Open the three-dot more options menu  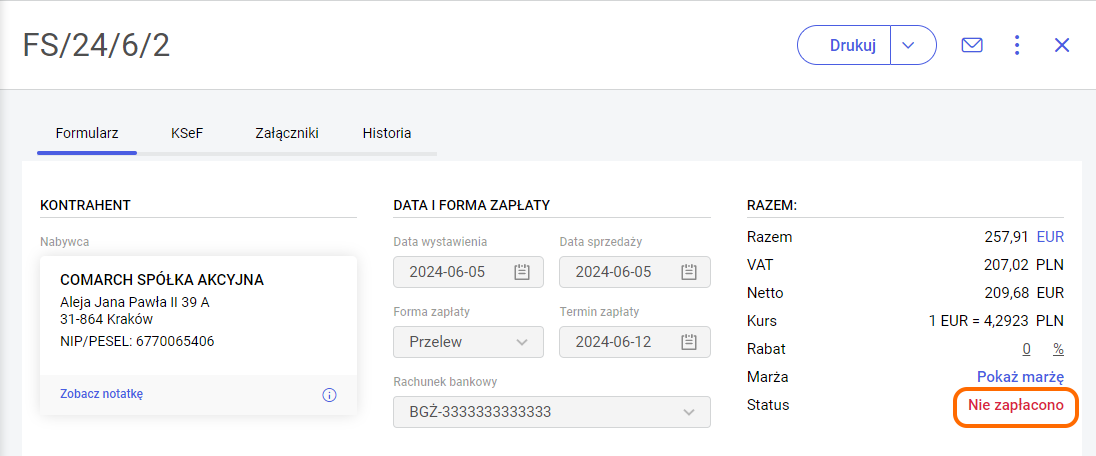click(x=1017, y=45)
